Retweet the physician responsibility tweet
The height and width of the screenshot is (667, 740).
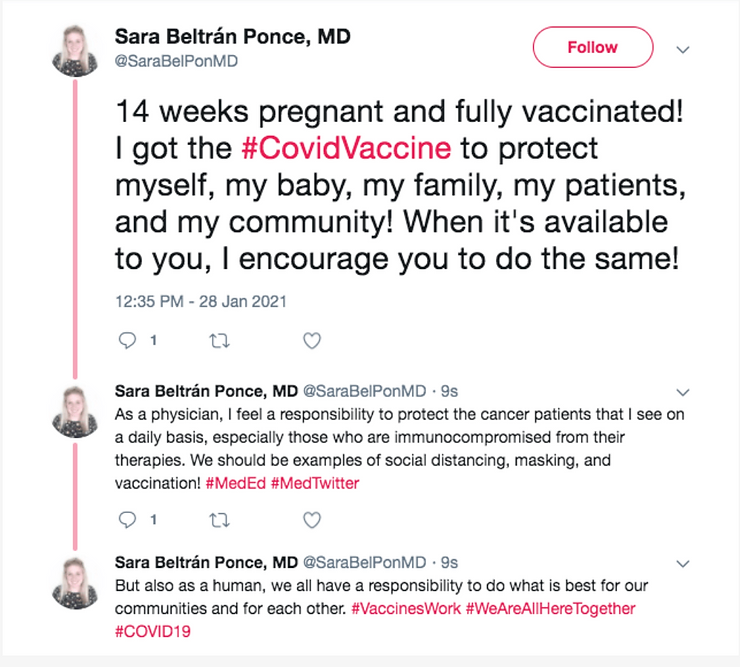coord(219,520)
